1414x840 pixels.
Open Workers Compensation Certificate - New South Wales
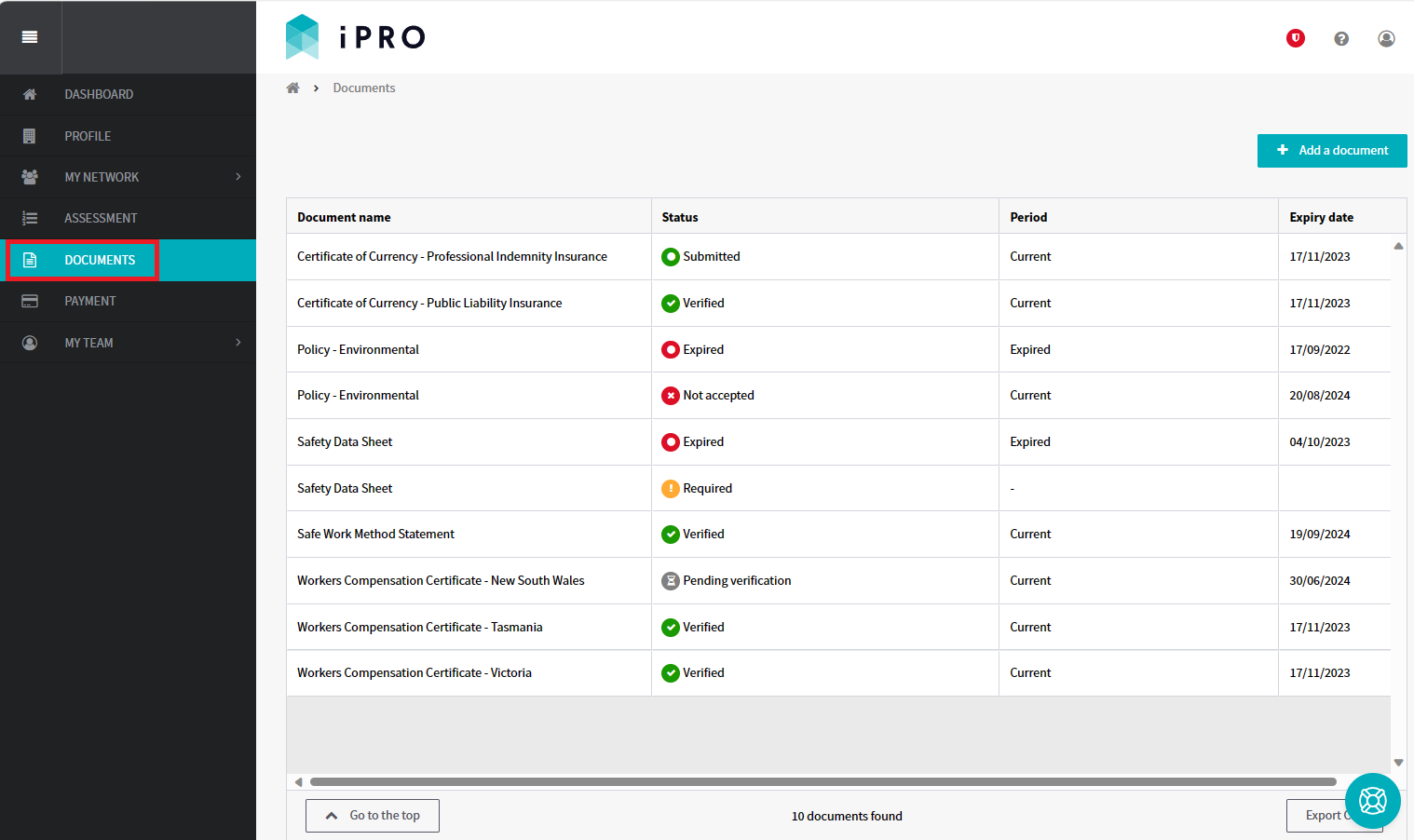(x=441, y=580)
